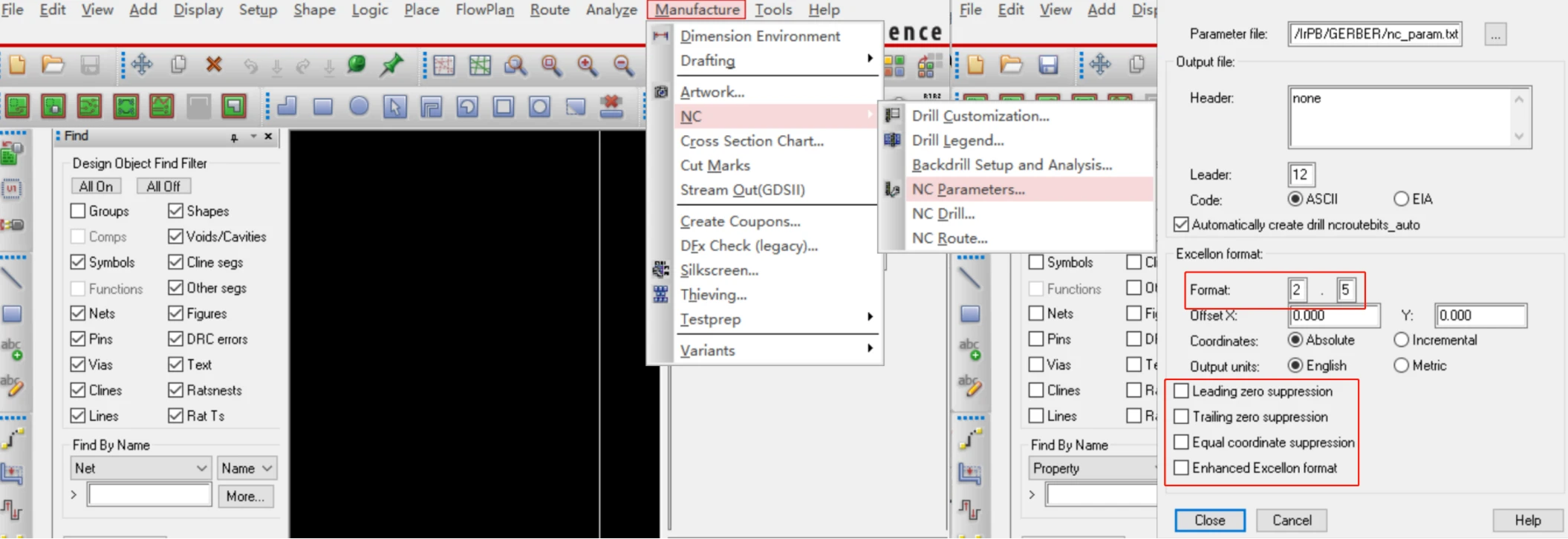This screenshot has width=1568, height=539.
Task: Uncheck DRC errors checkbox in left Find panel
Action: click(x=175, y=339)
